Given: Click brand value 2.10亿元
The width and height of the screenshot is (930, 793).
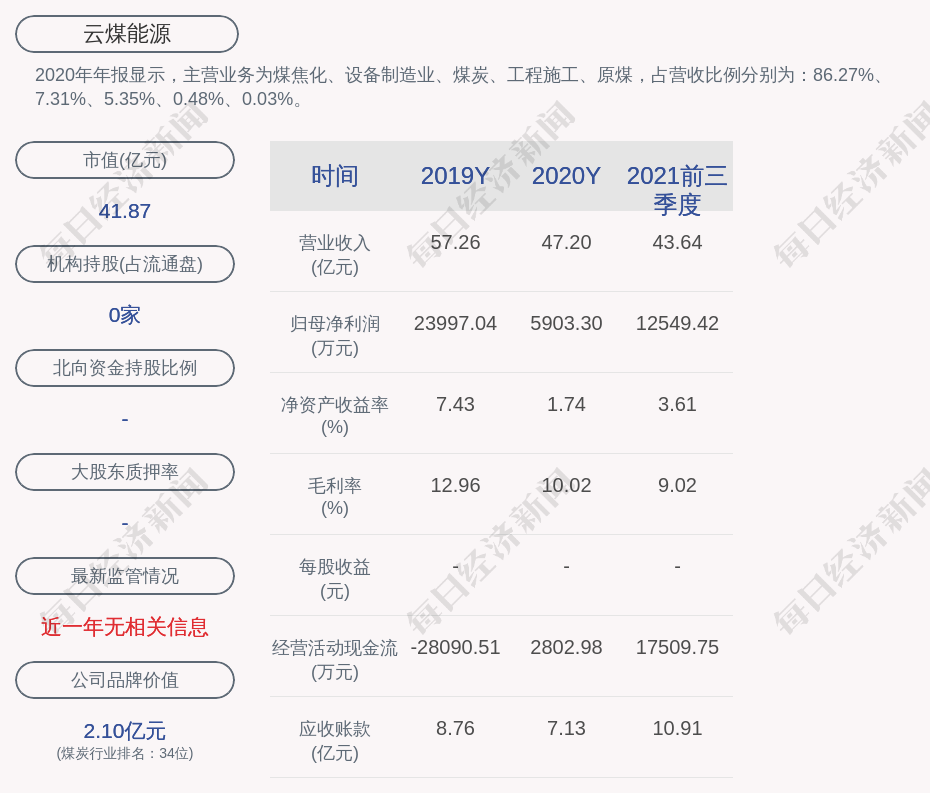Looking at the screenshot, I should (x=125, y=731).
